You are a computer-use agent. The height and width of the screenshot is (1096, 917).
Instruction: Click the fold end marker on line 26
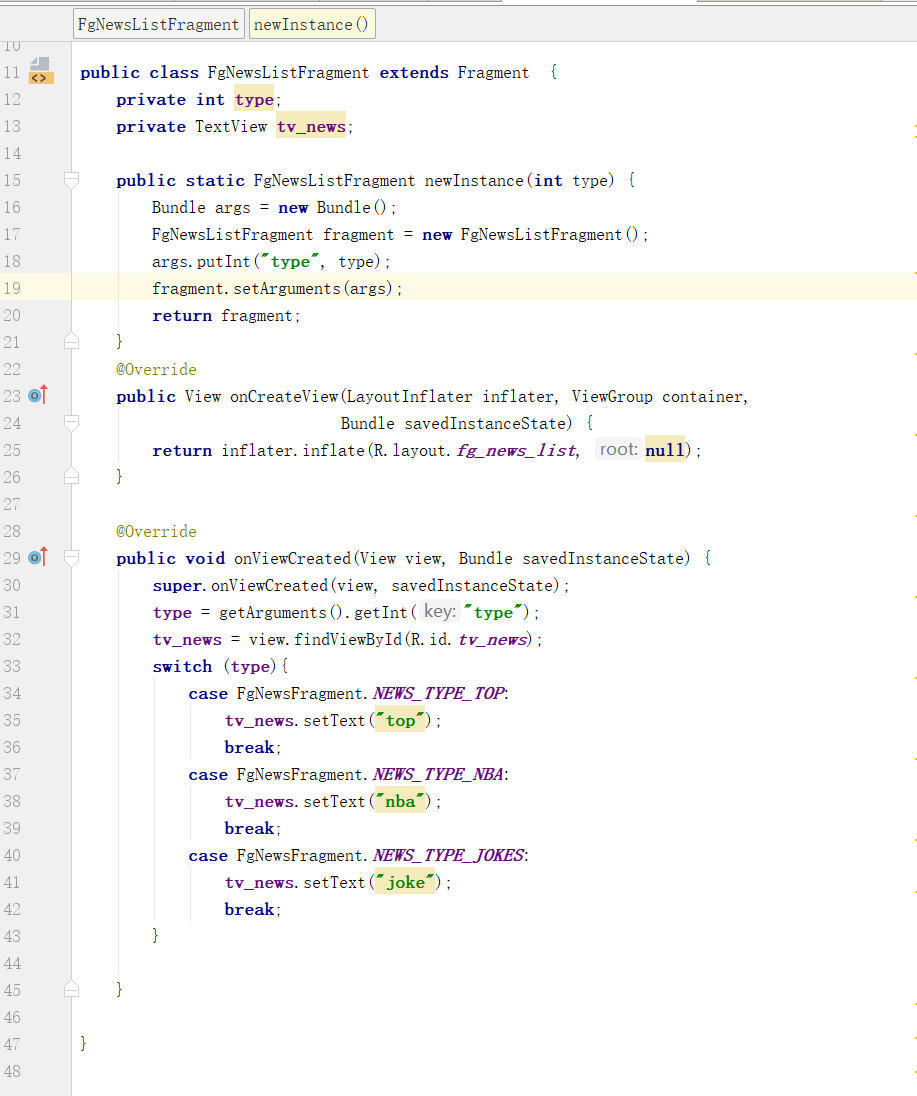71,476
